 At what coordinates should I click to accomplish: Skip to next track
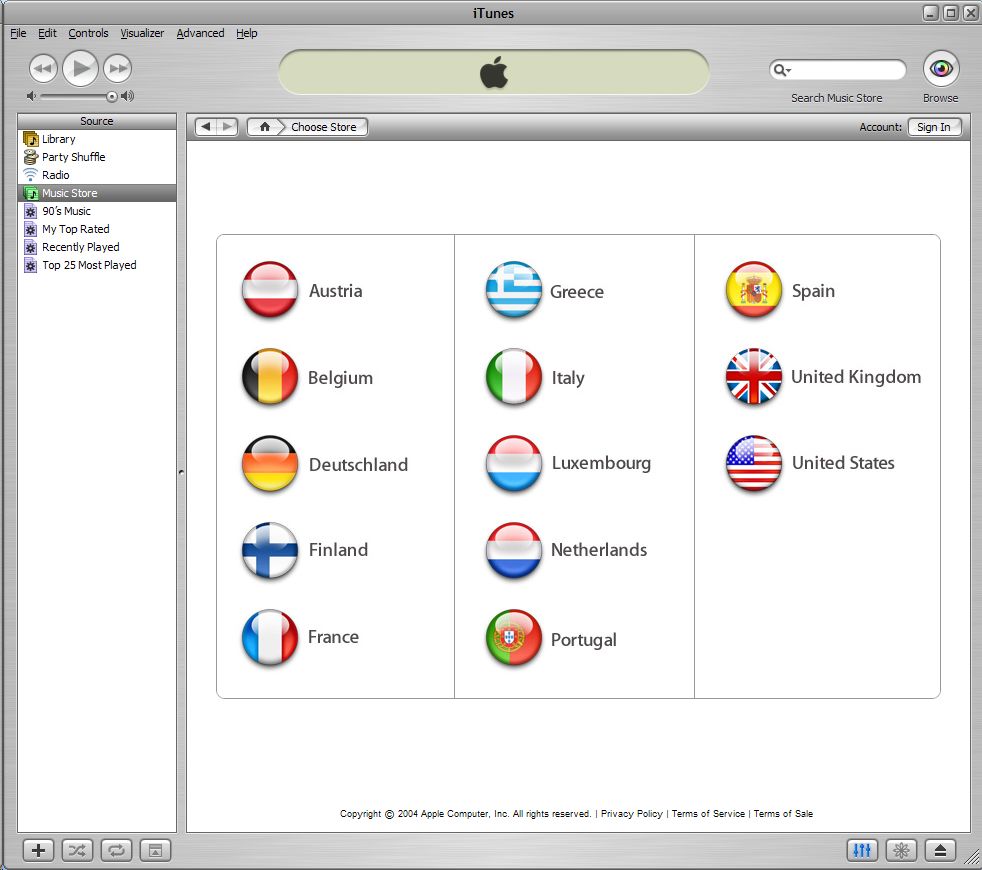[118, 68]
